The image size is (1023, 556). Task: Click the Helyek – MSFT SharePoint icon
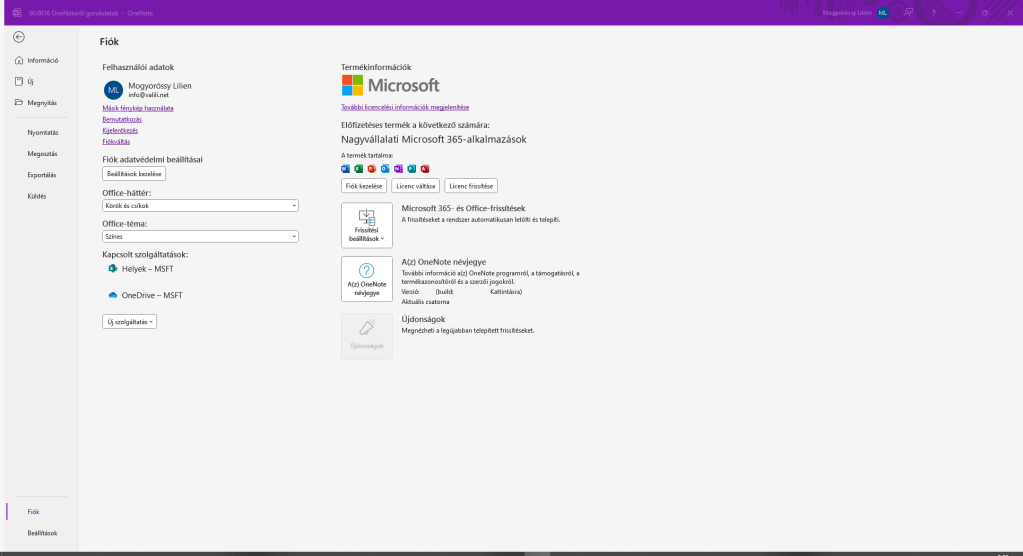[113, 269]
